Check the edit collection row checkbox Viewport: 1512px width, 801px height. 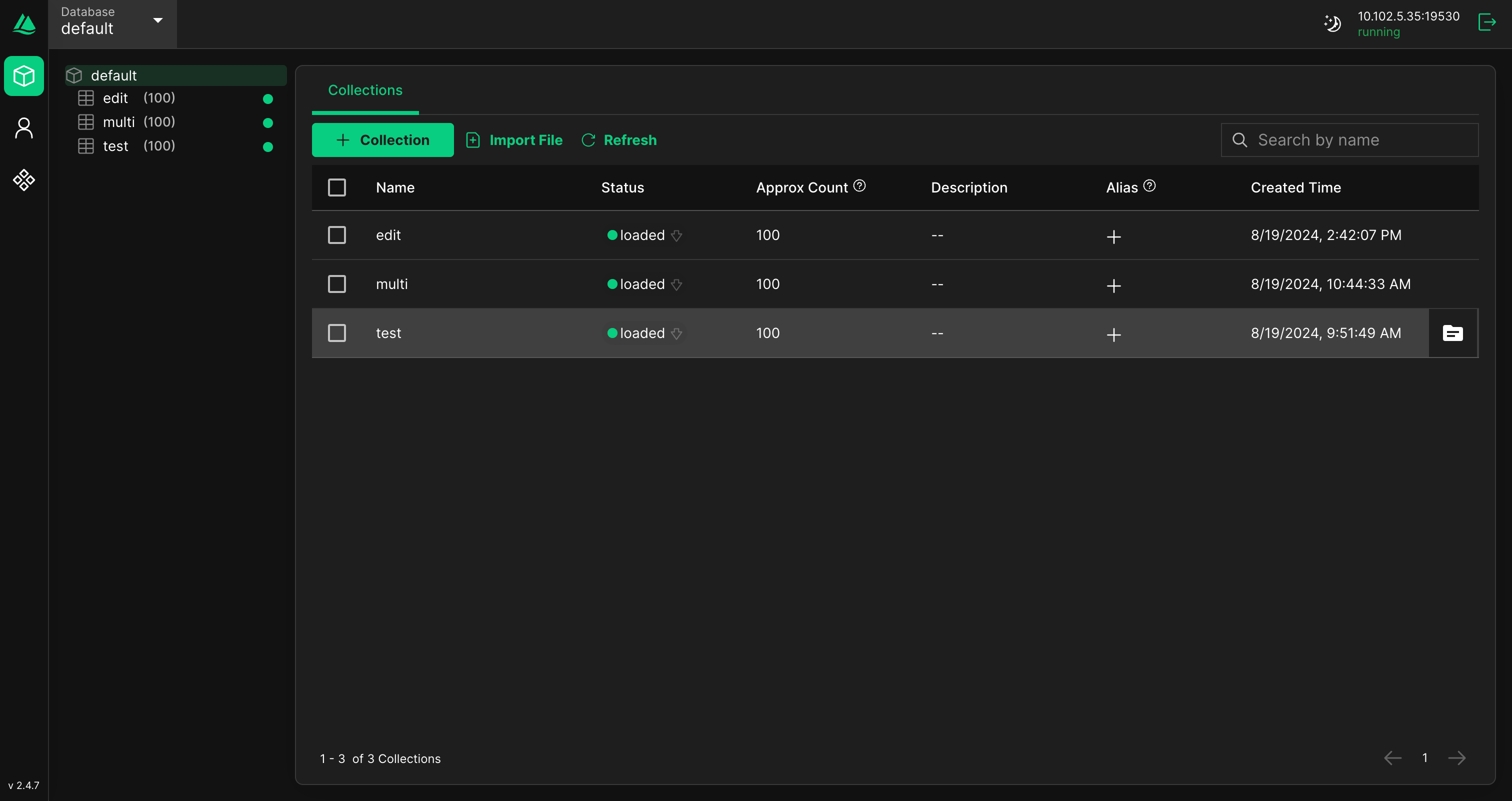tap(337, 235)
